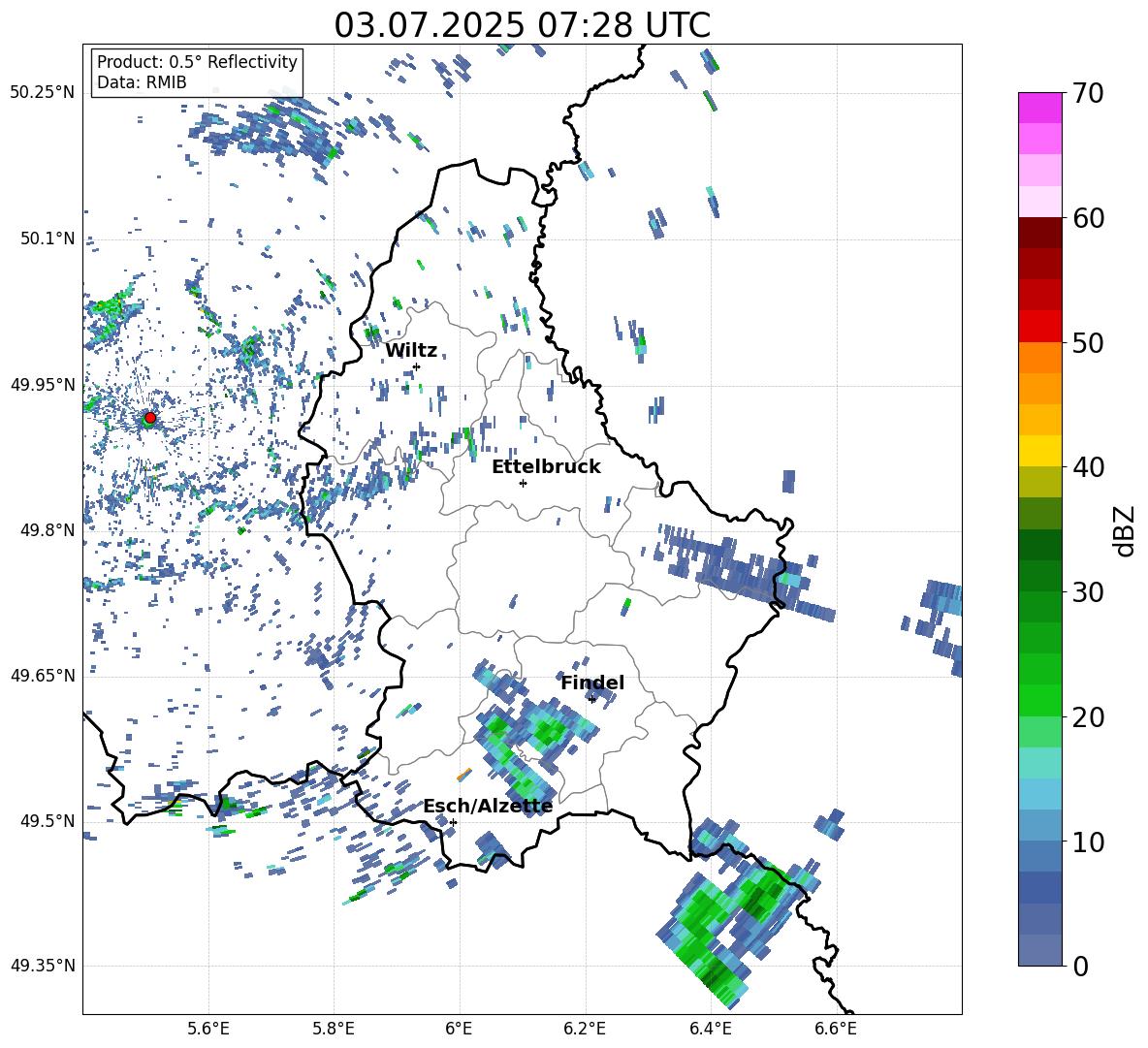1148x1048 pixels.
Task: Click the green radar echo west of Findel
Action: click(546, 730)
